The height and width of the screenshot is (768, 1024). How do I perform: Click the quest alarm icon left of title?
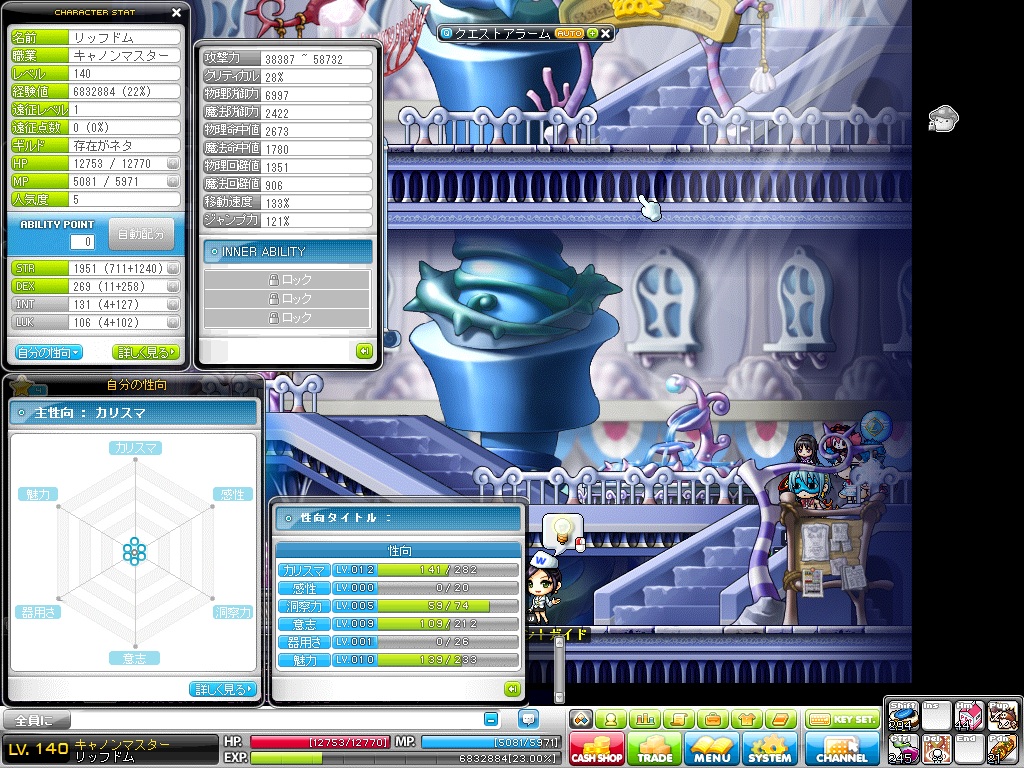447,33
